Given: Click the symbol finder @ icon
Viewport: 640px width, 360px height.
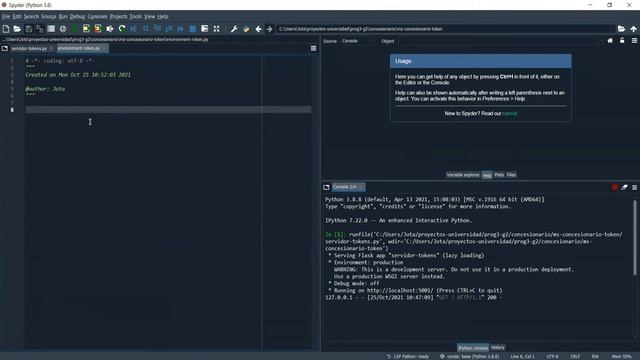Looking at the screenshot, I should [x=63, y=29].
